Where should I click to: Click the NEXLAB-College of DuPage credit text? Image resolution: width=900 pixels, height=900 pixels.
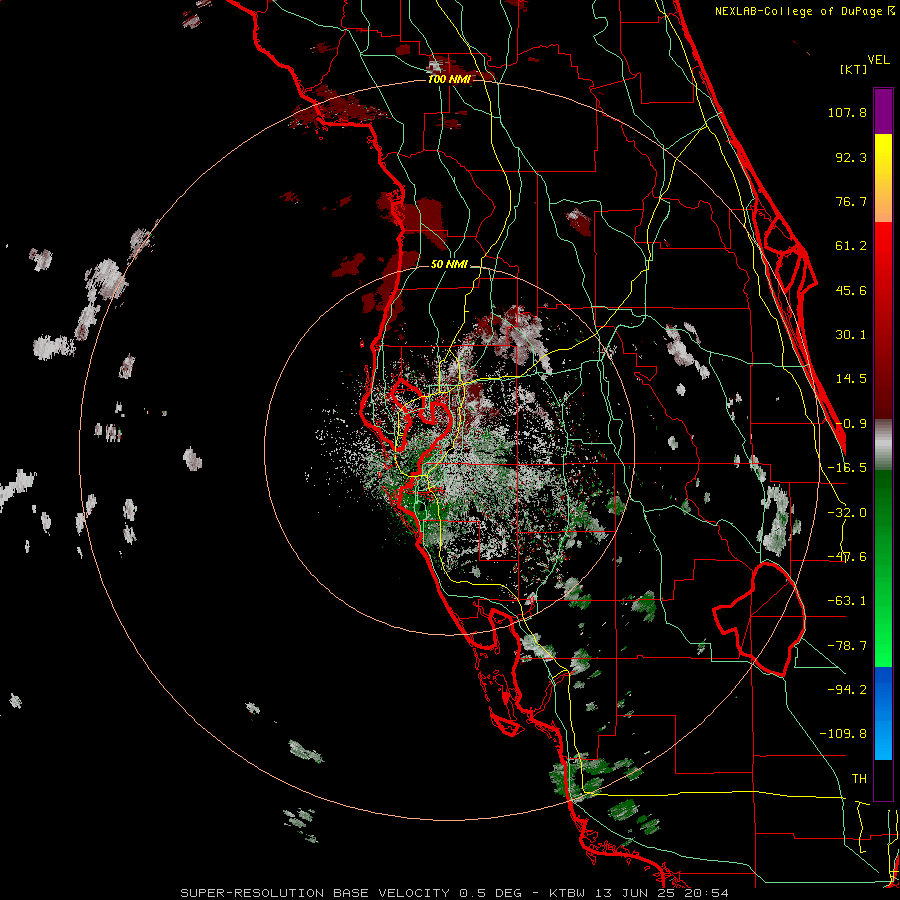[x=800, y=11]
